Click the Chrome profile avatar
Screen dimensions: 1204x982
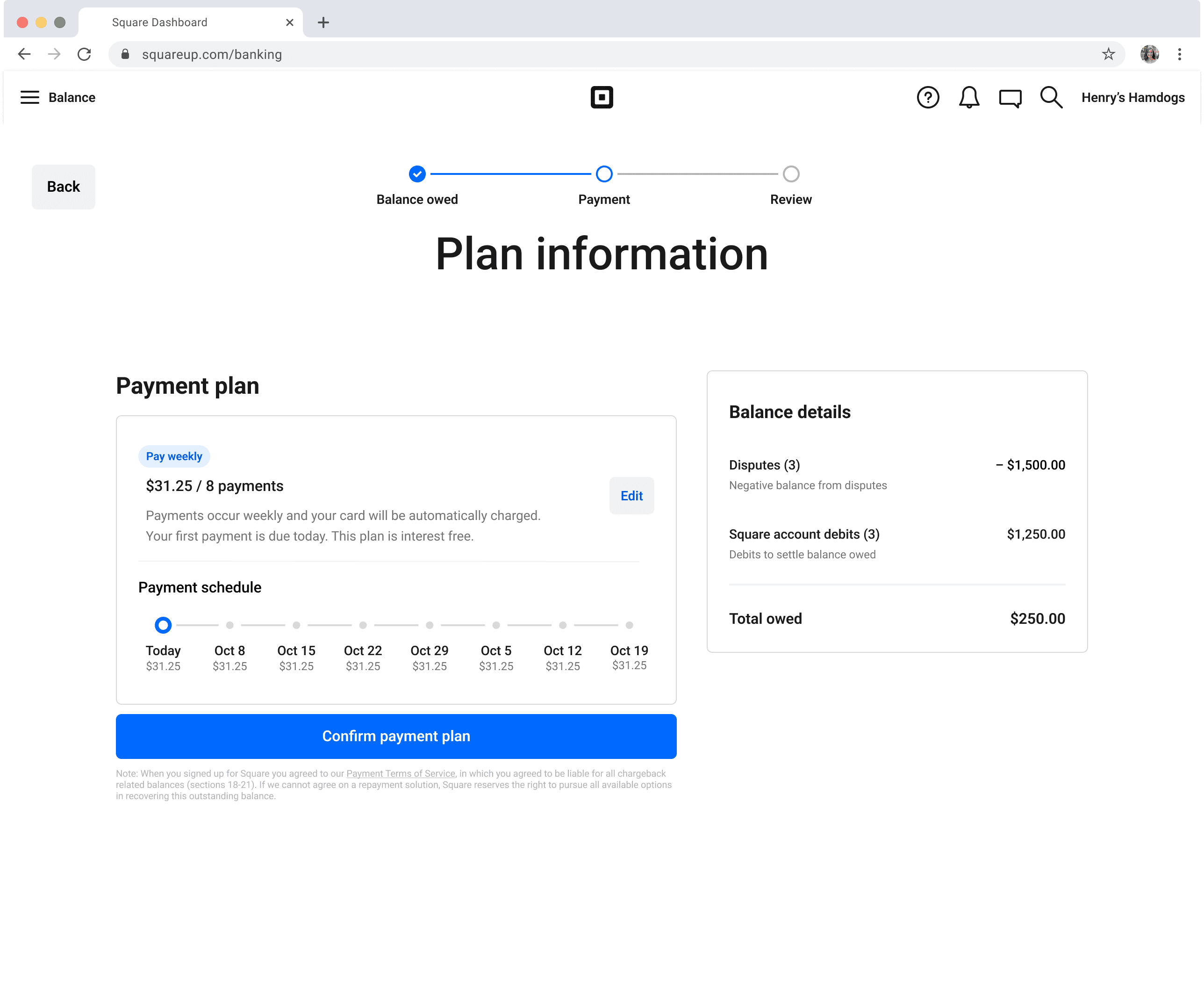[1149, 54]
